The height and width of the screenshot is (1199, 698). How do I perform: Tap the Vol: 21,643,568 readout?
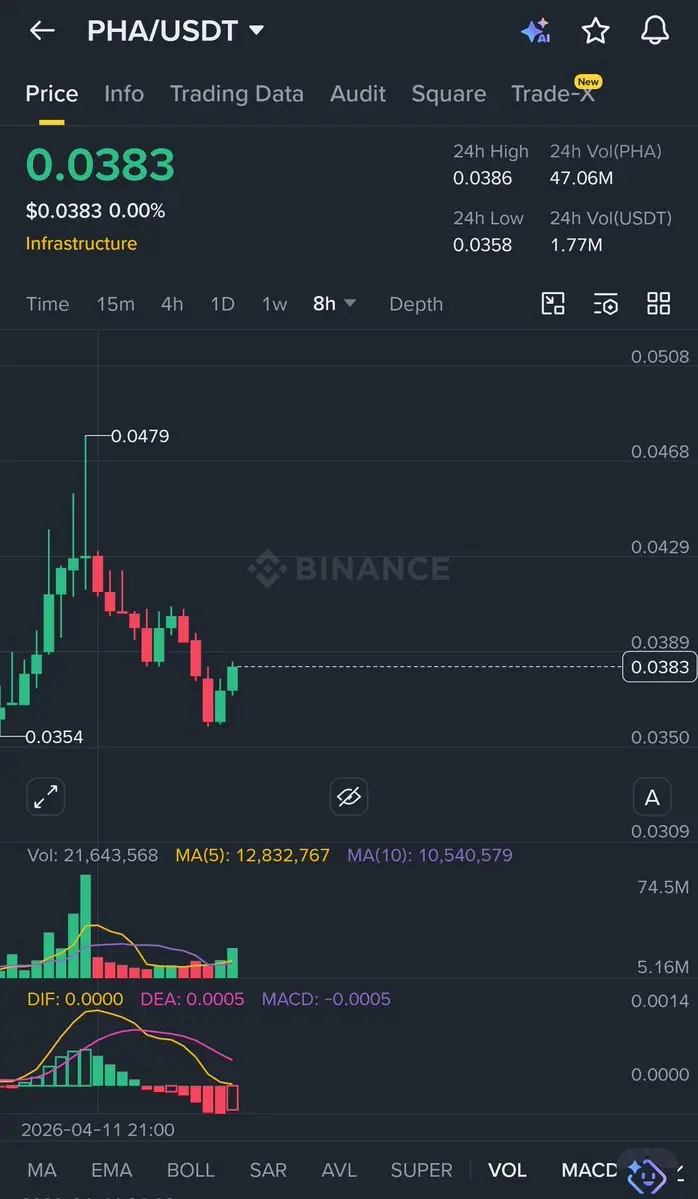coord(93,856)
